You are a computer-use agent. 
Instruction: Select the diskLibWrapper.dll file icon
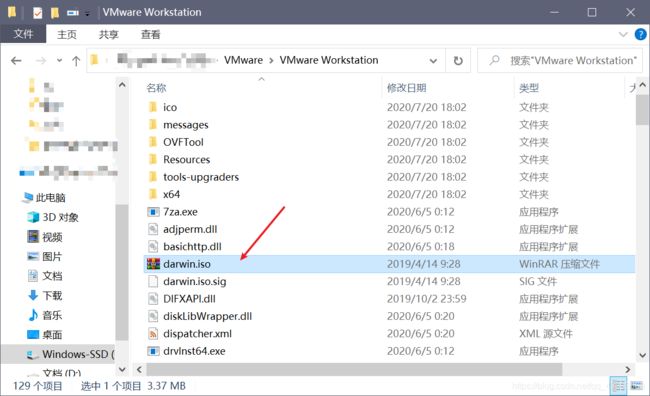(x=153, y=316)
